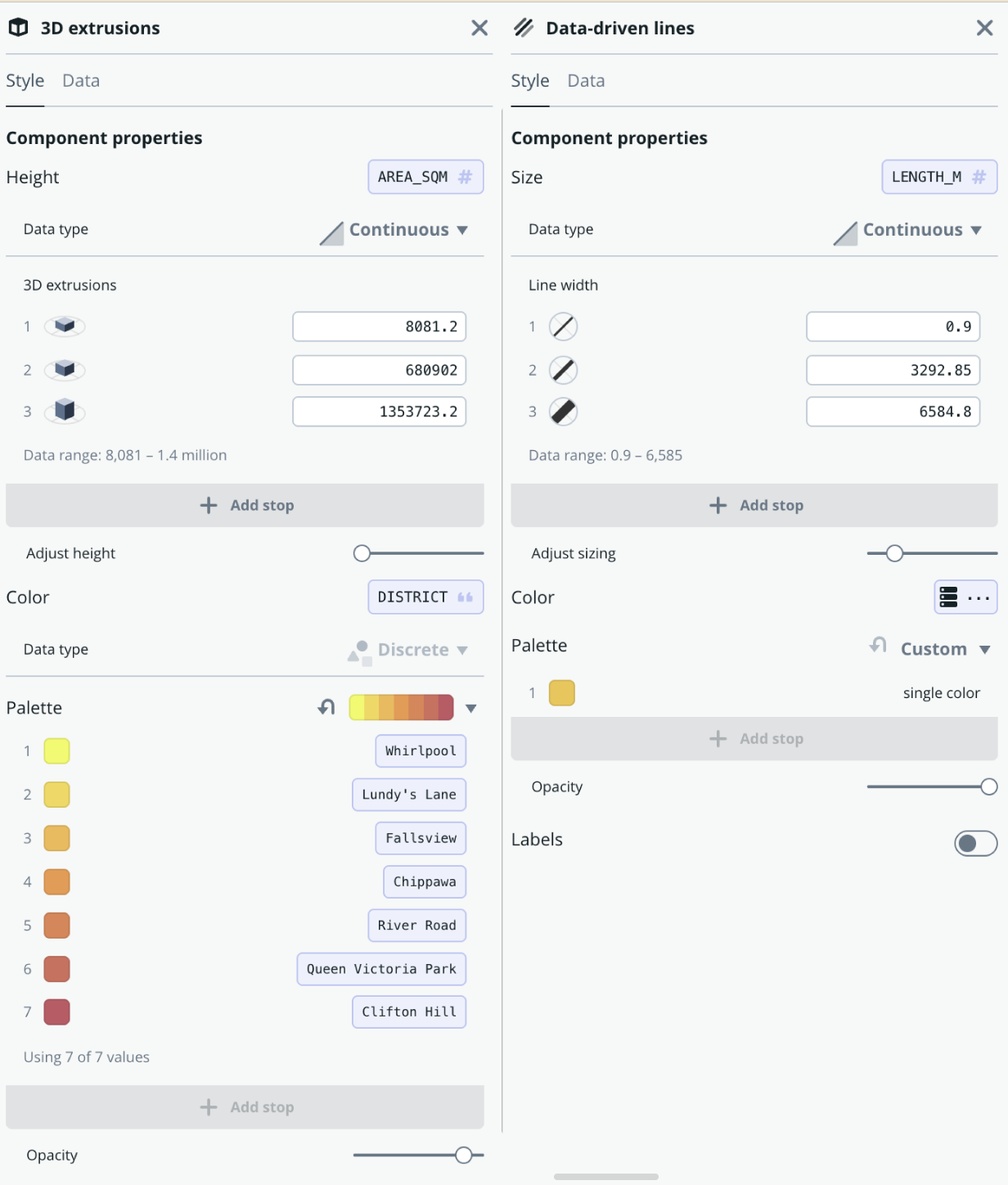
Task: Expand the Height data type Continuous dropdown
Action: [407, 230]
